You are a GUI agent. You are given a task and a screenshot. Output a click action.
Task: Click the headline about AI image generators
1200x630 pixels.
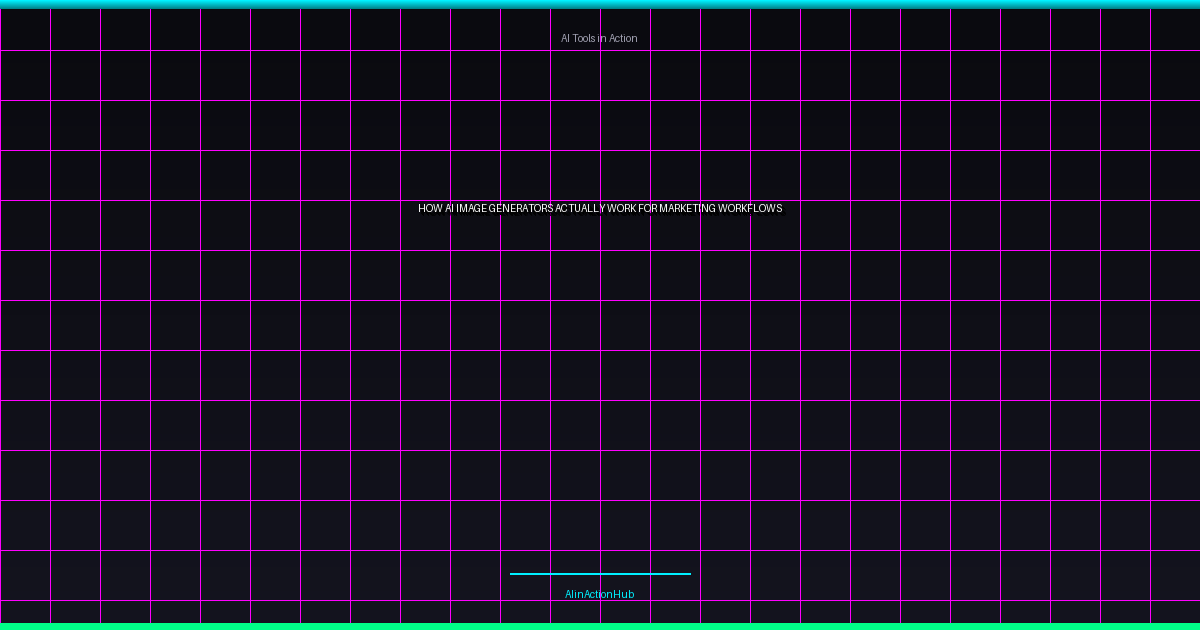coord(600,209)
